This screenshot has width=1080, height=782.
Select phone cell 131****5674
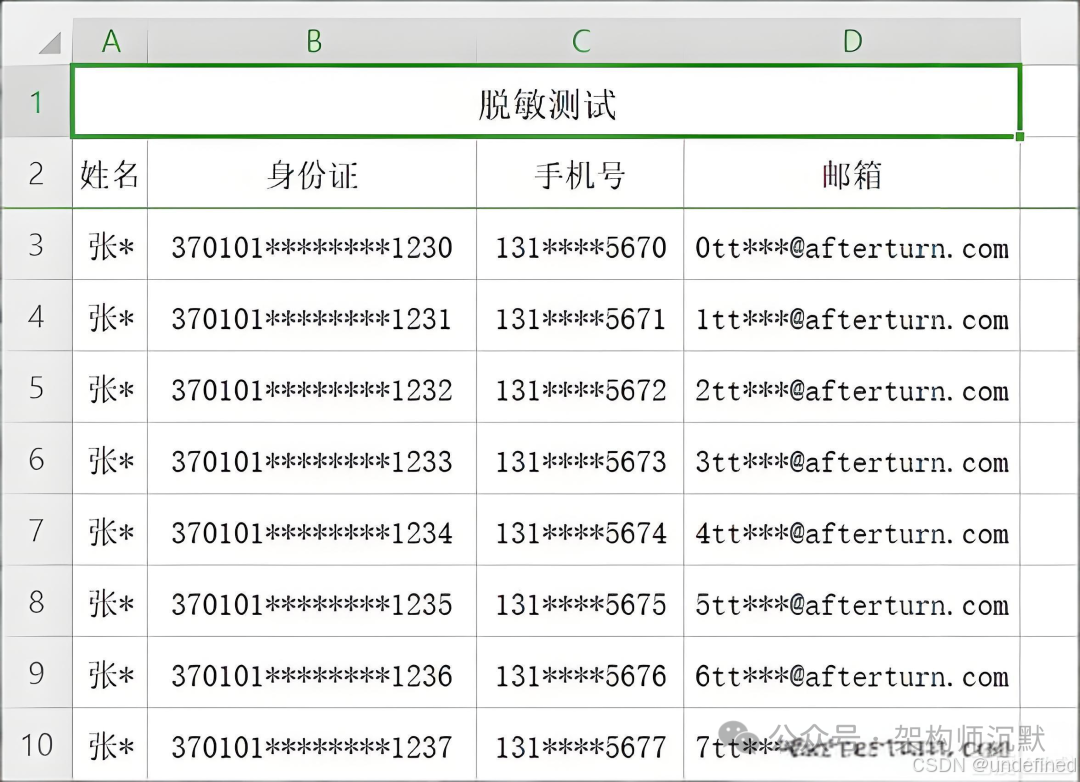(x=580, y=531)
